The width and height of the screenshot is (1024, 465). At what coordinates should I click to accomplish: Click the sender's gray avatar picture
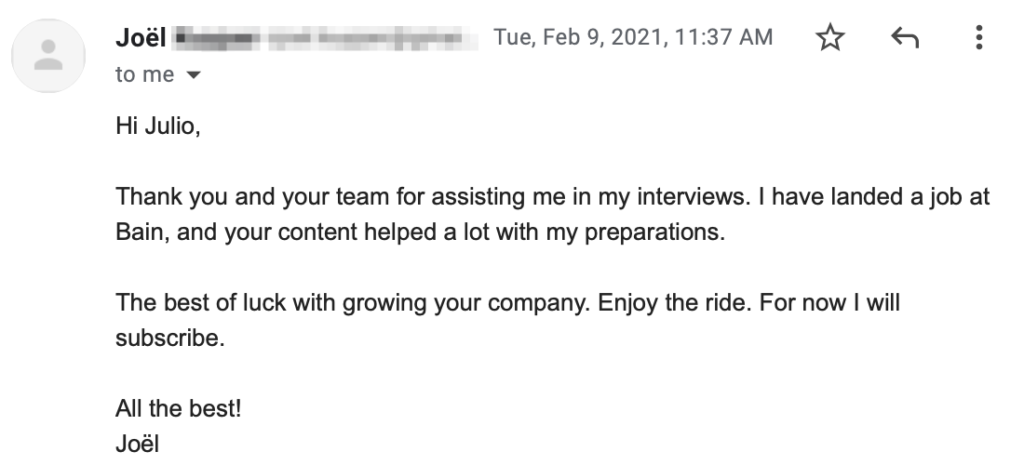(48, 56)
